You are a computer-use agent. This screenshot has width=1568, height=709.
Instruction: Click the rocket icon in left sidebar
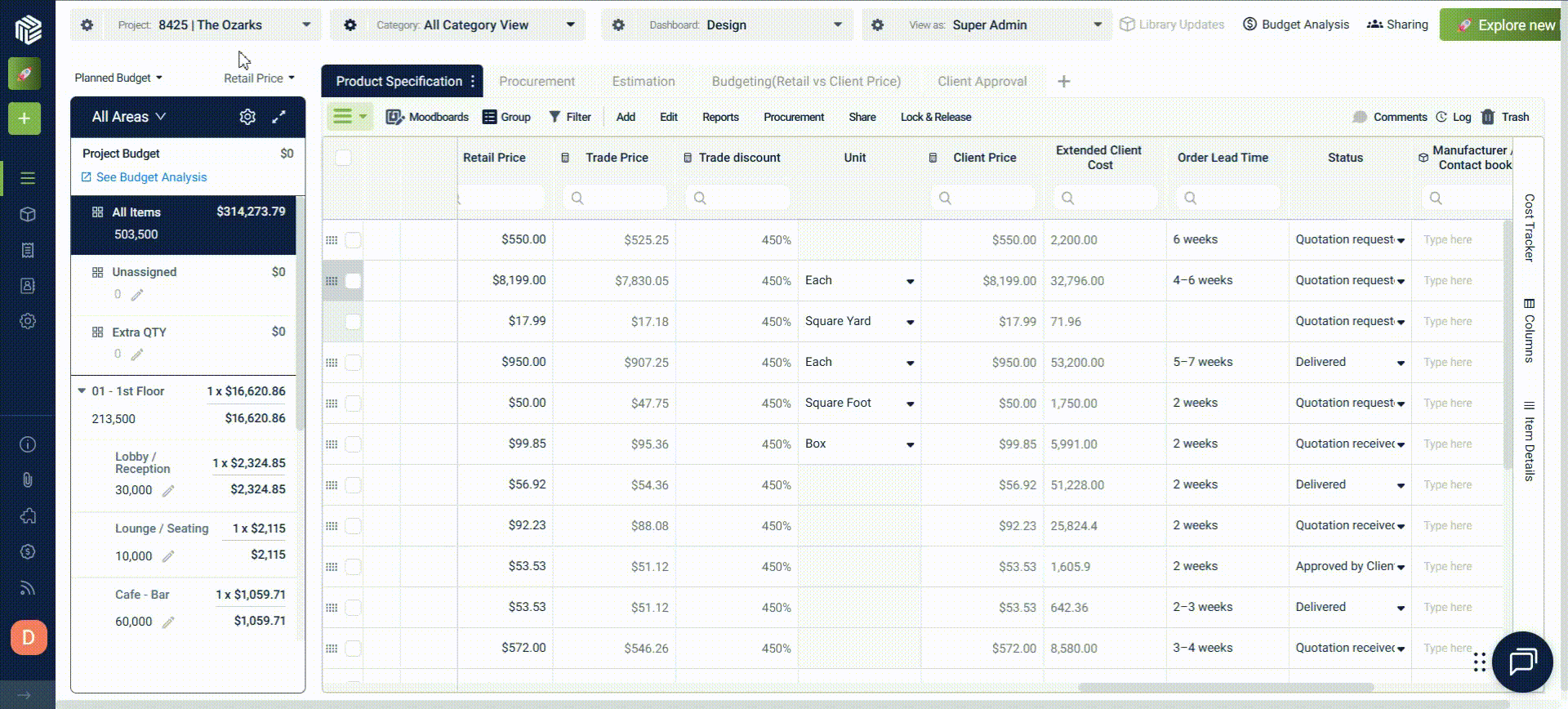pyautogui.click(x=24, y=74)
